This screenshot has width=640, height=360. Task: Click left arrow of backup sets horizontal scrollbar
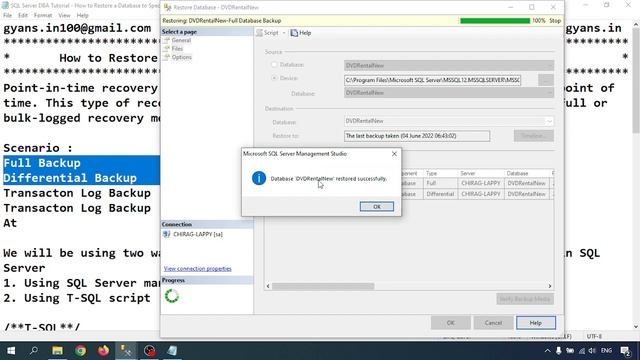tap(268, 286)
